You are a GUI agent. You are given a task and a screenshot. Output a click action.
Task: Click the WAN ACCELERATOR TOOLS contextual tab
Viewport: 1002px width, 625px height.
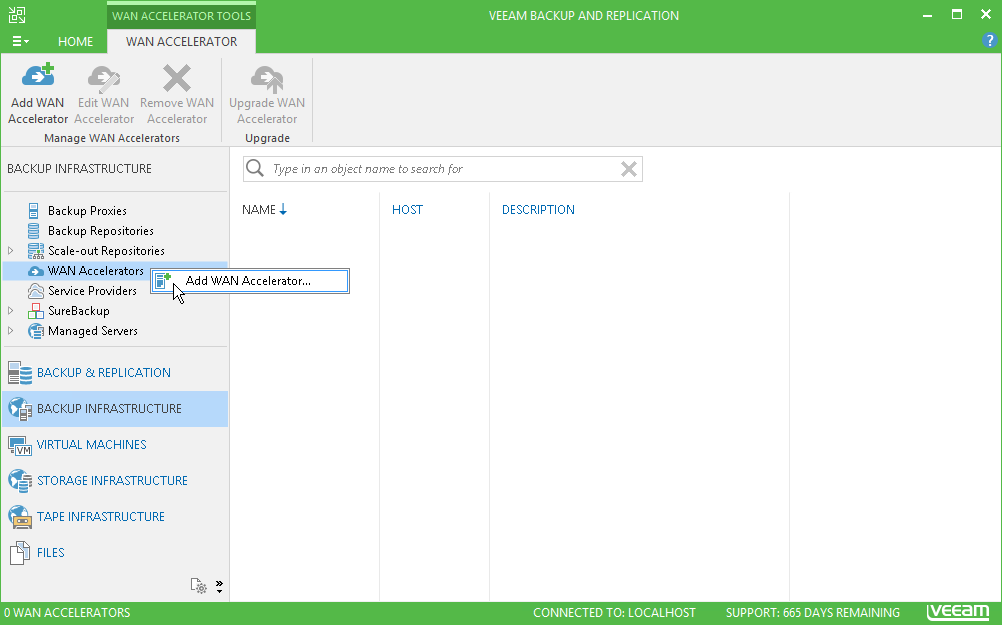tap(181, 15)
